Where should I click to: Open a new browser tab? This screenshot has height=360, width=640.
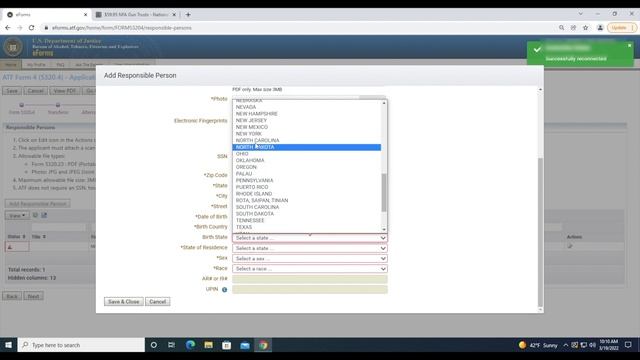pos(188,15)
